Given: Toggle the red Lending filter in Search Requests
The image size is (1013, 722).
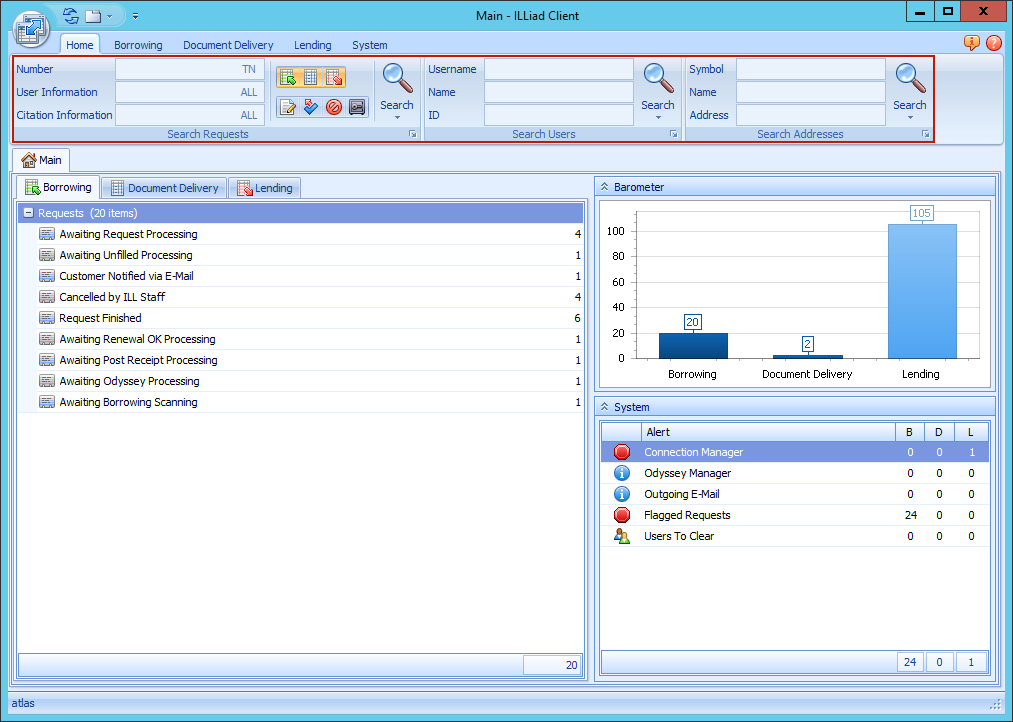Looking at the screenshot, I should pyautogui.click(x=334, y=77).
